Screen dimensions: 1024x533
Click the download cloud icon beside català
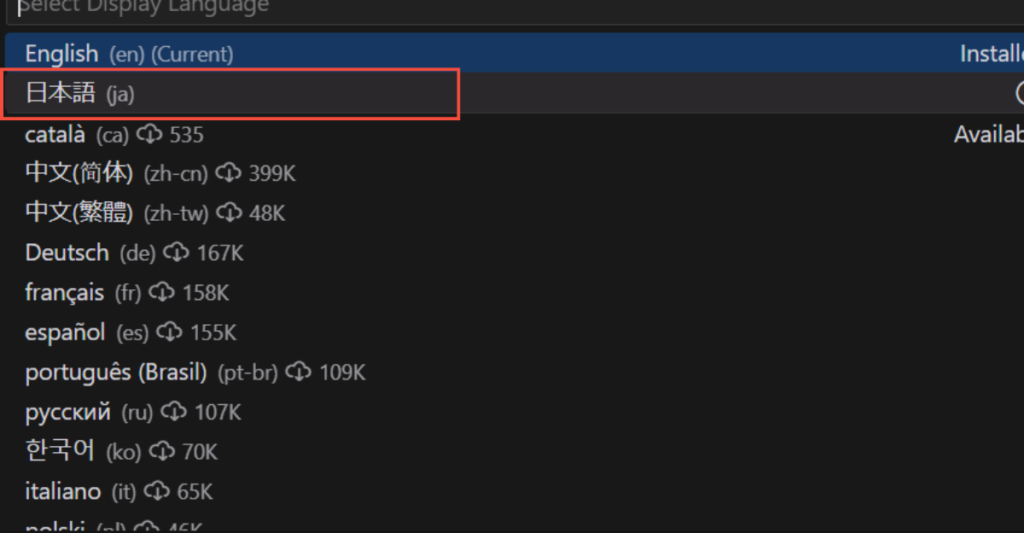click(150, 133)
